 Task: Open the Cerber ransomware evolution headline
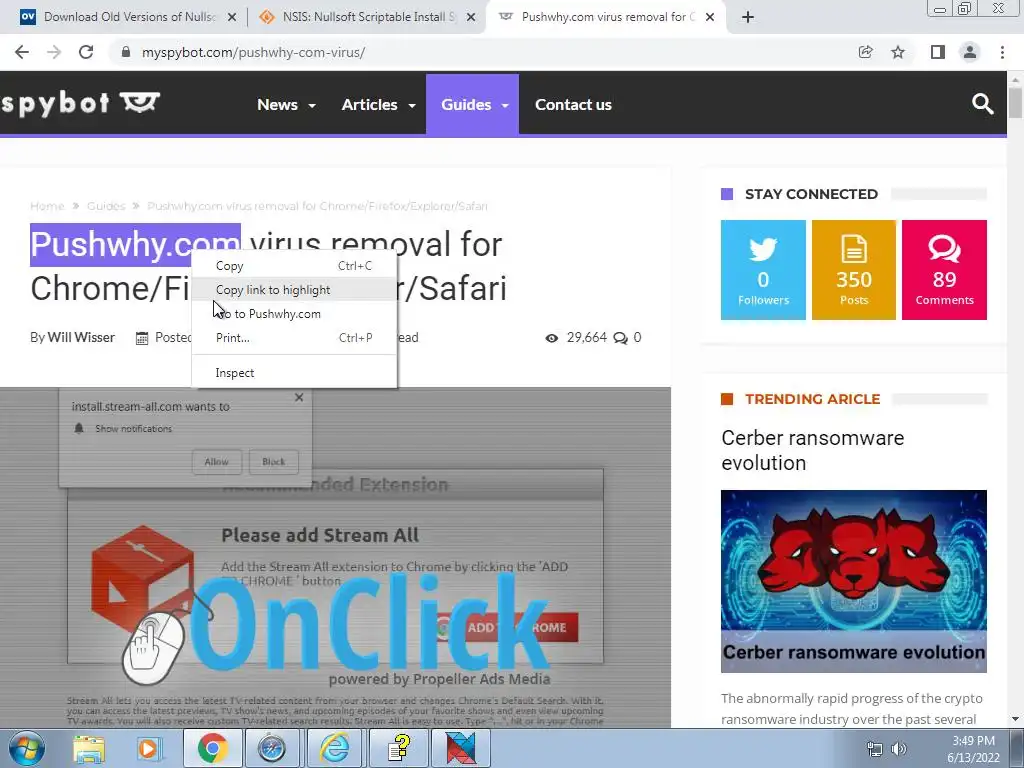coord(812,450)
